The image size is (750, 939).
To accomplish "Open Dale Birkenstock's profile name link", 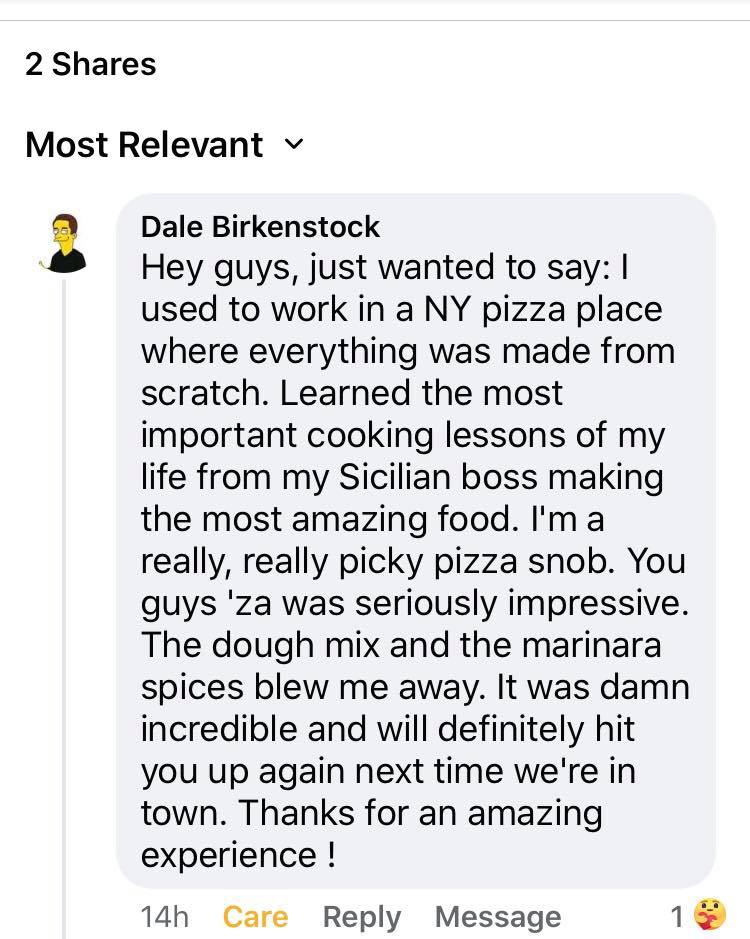I will tap(260, 227).
